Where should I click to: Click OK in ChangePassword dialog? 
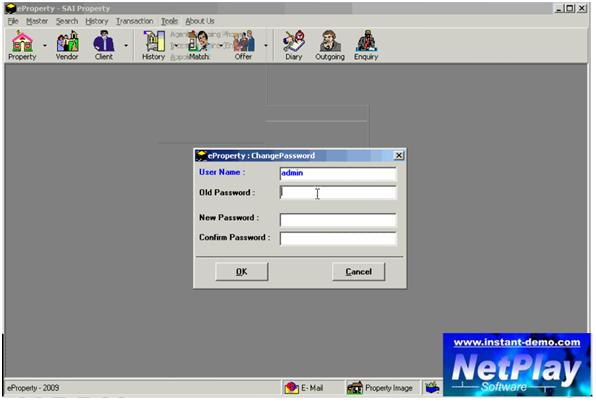(242, 272)
